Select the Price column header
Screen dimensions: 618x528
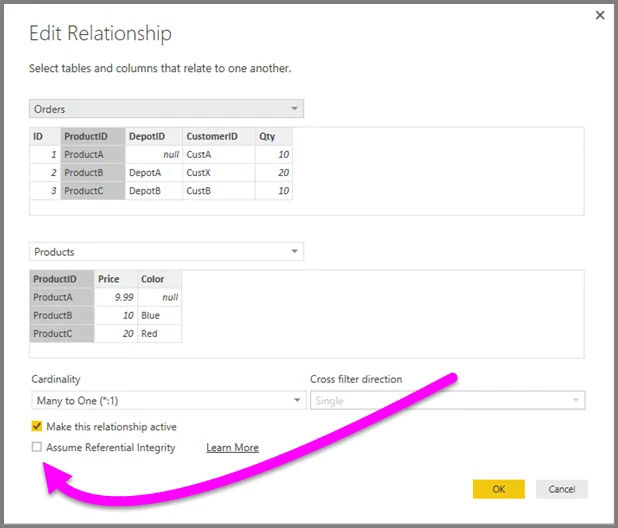[116, 279]
